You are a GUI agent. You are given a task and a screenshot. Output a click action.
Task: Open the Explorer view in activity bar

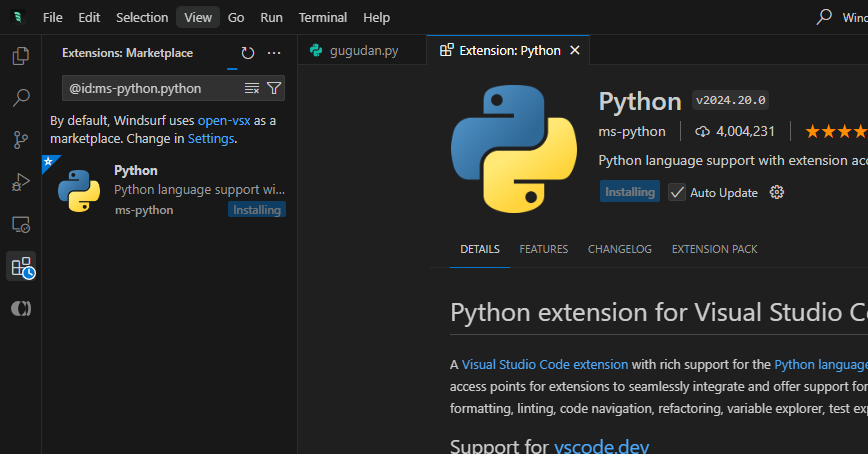20,56
